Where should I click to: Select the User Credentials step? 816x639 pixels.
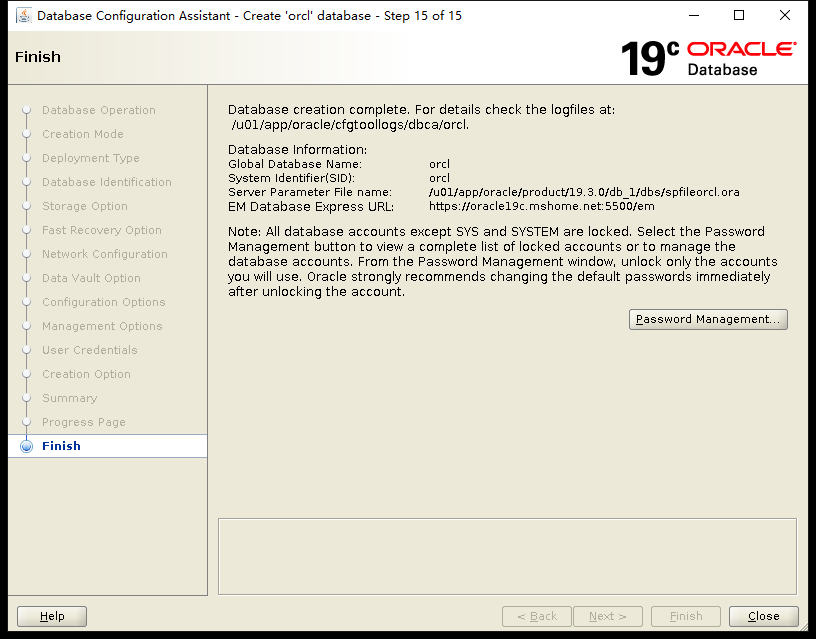90,350
